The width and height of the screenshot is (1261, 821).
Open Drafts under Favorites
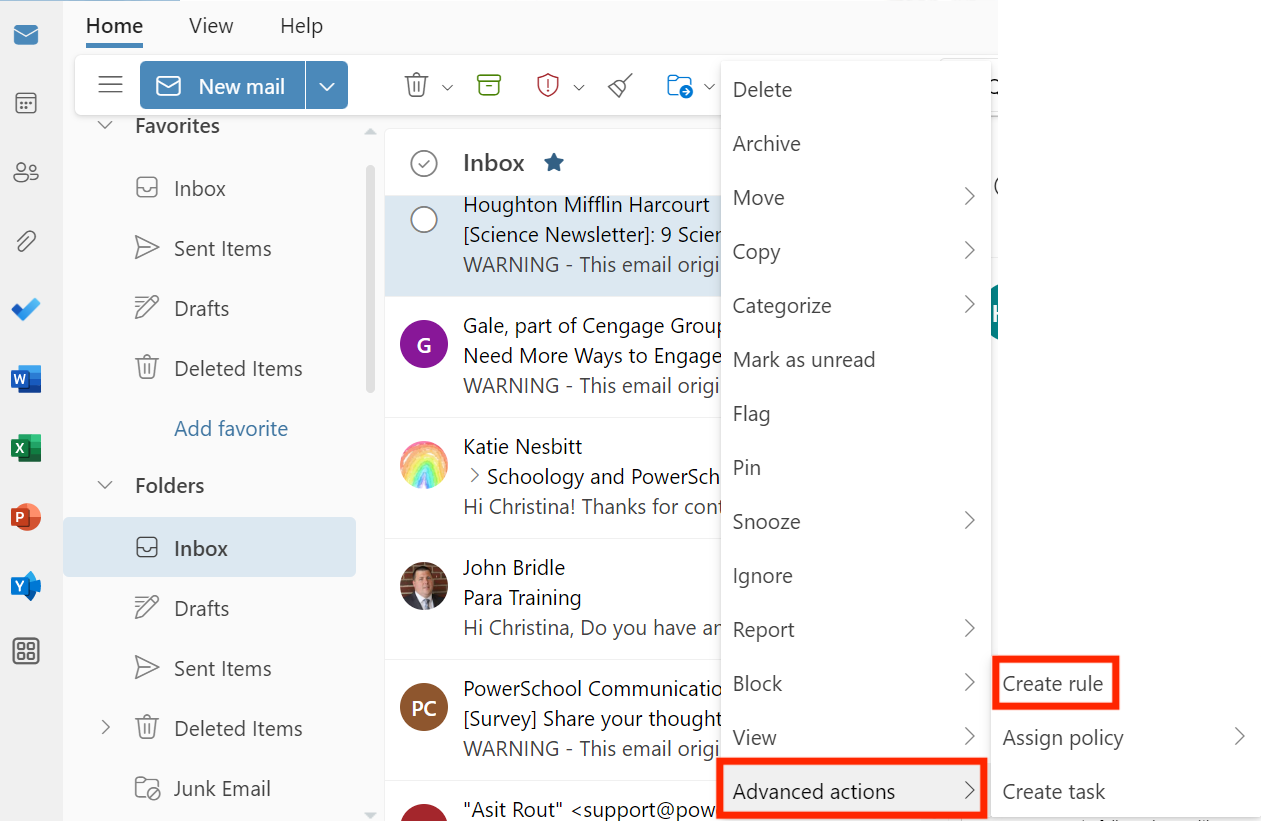point(210,309)
